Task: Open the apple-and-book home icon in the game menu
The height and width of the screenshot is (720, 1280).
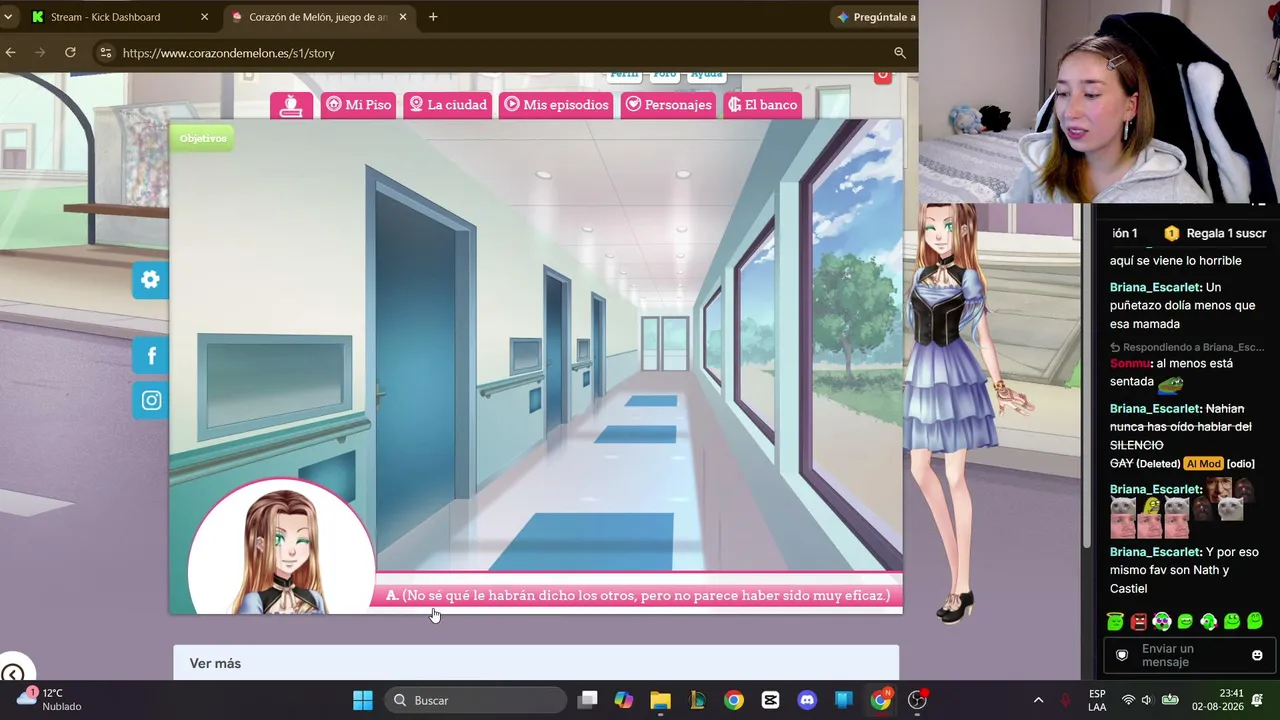Action: point(291,105)
